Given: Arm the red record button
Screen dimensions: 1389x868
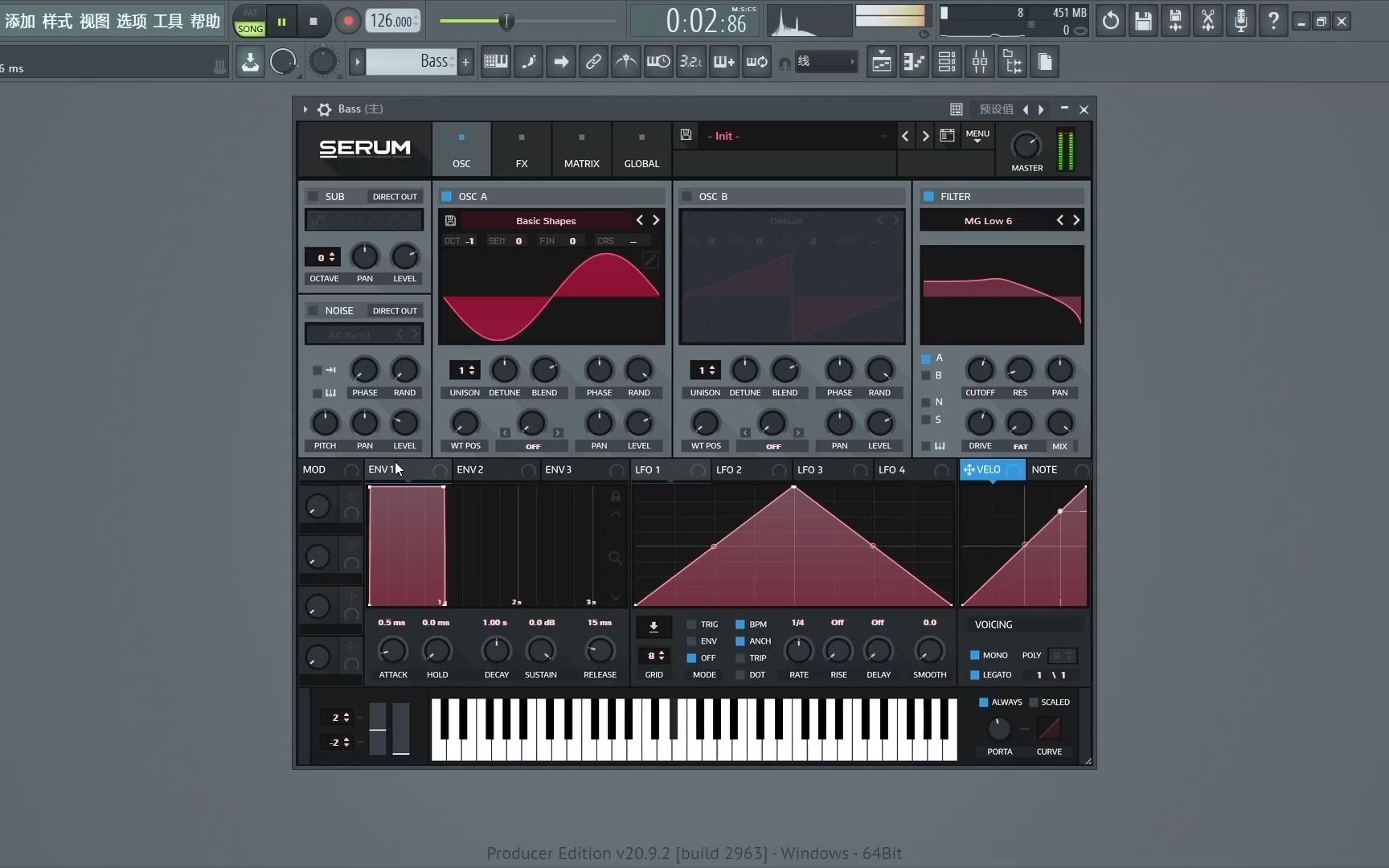Looking at the screenshot, I should [347, 22].
